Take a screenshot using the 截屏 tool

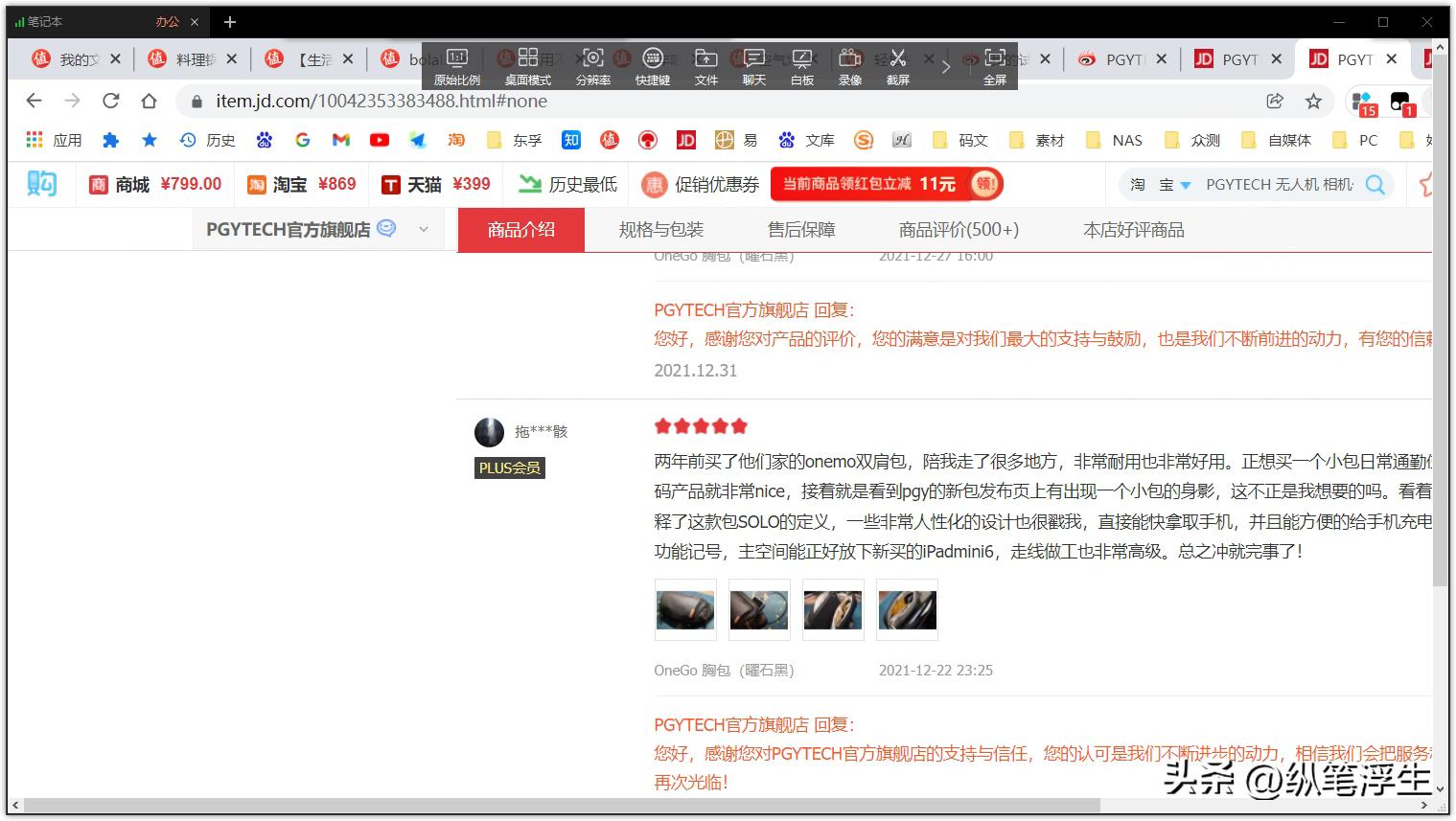[897, 67]
